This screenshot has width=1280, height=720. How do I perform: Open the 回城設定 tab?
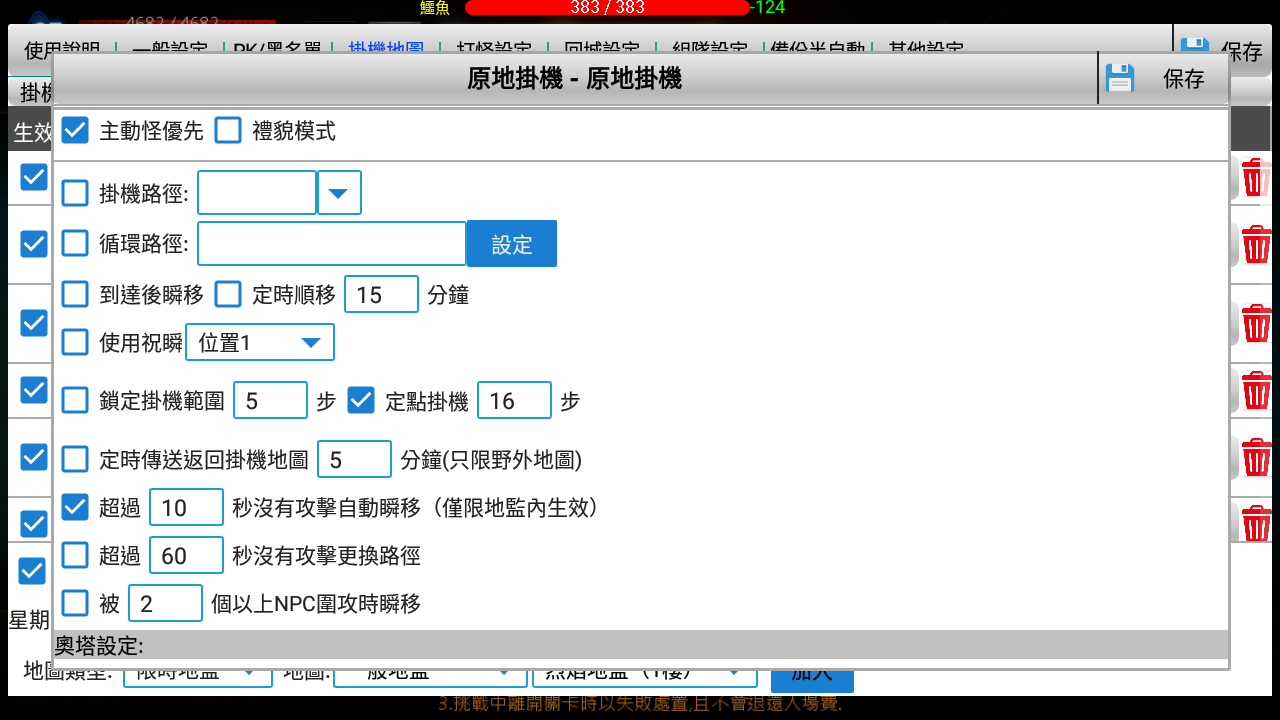[602, 46]
